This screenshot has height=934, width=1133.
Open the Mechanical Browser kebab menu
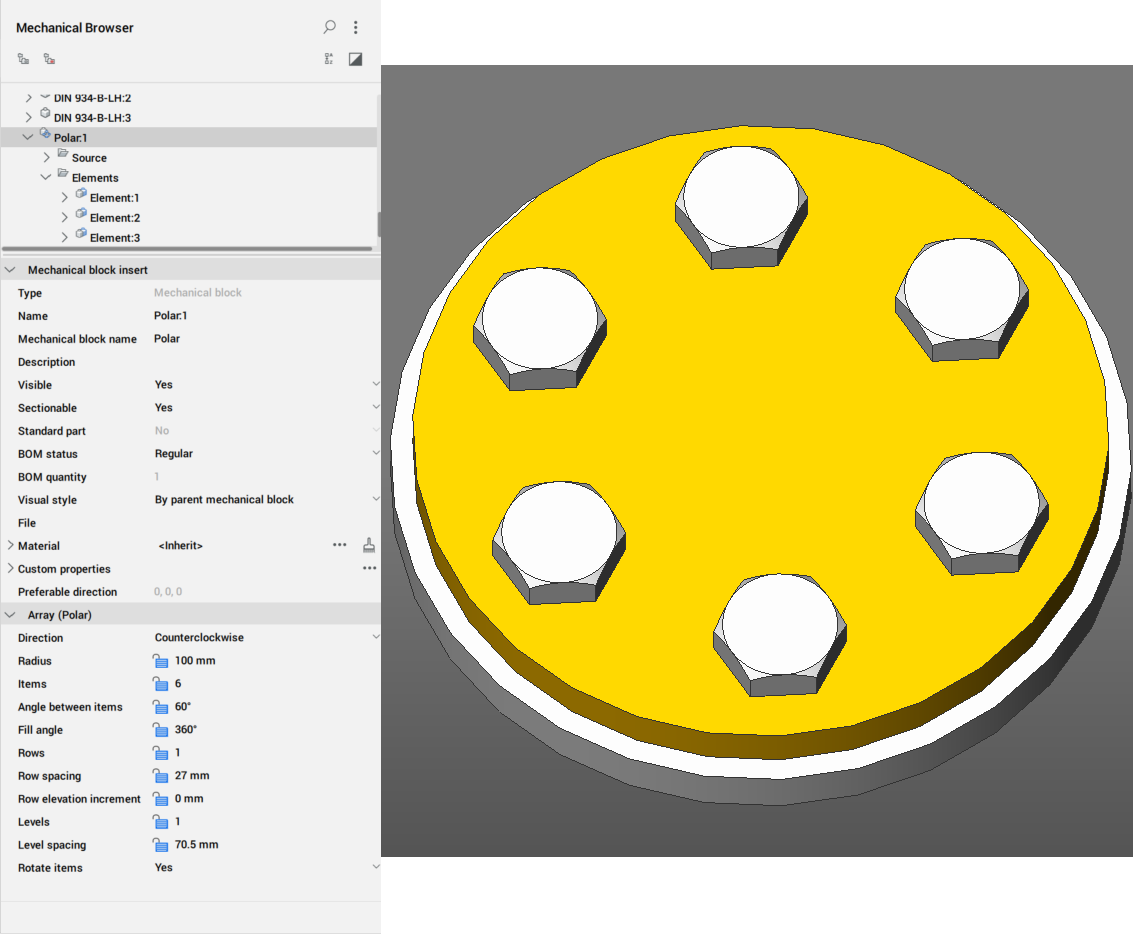pyautogui.click(x=356, y=28)
